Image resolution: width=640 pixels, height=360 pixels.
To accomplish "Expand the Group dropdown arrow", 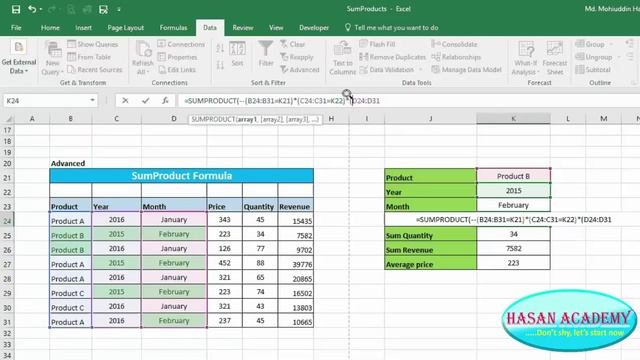I will 611,44.
